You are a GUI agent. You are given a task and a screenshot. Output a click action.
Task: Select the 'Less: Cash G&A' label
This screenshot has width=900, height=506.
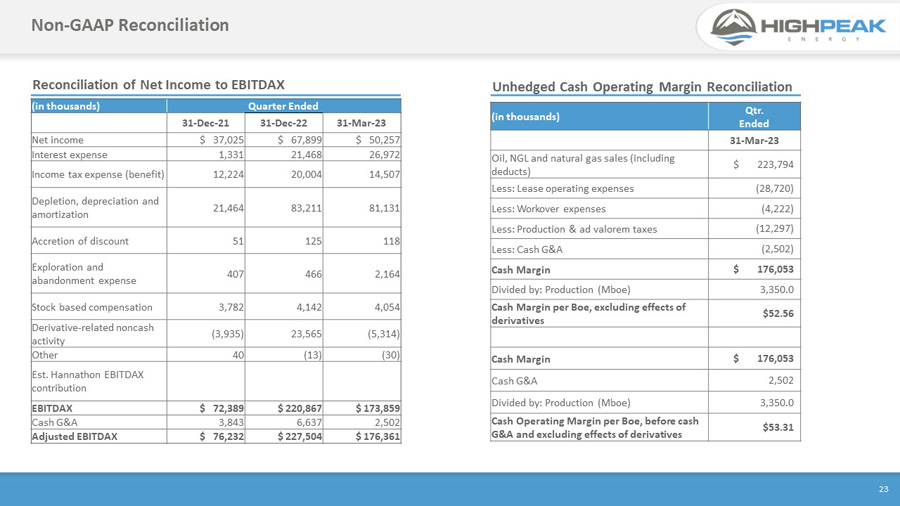(x=527, y=250)
